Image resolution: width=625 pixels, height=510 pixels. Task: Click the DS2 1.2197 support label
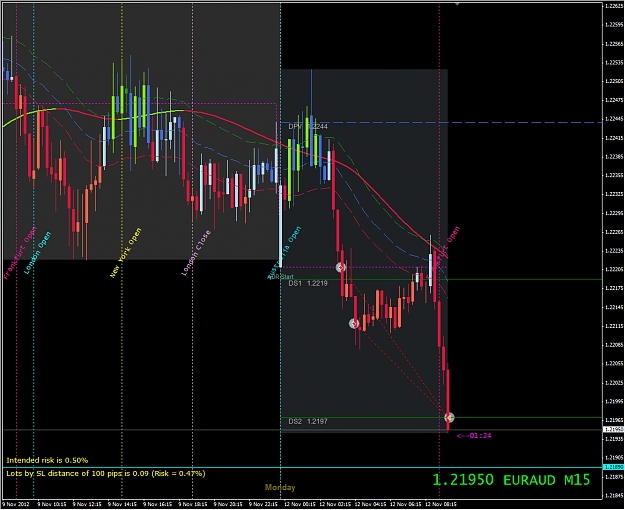click(x=308, y=421)
